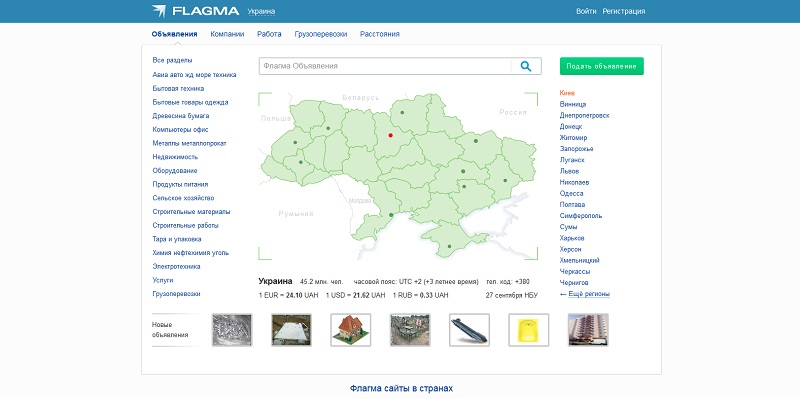The image size is (800, 399).
Task: Open the Строительные материалы category
Action: click(191, 212)
